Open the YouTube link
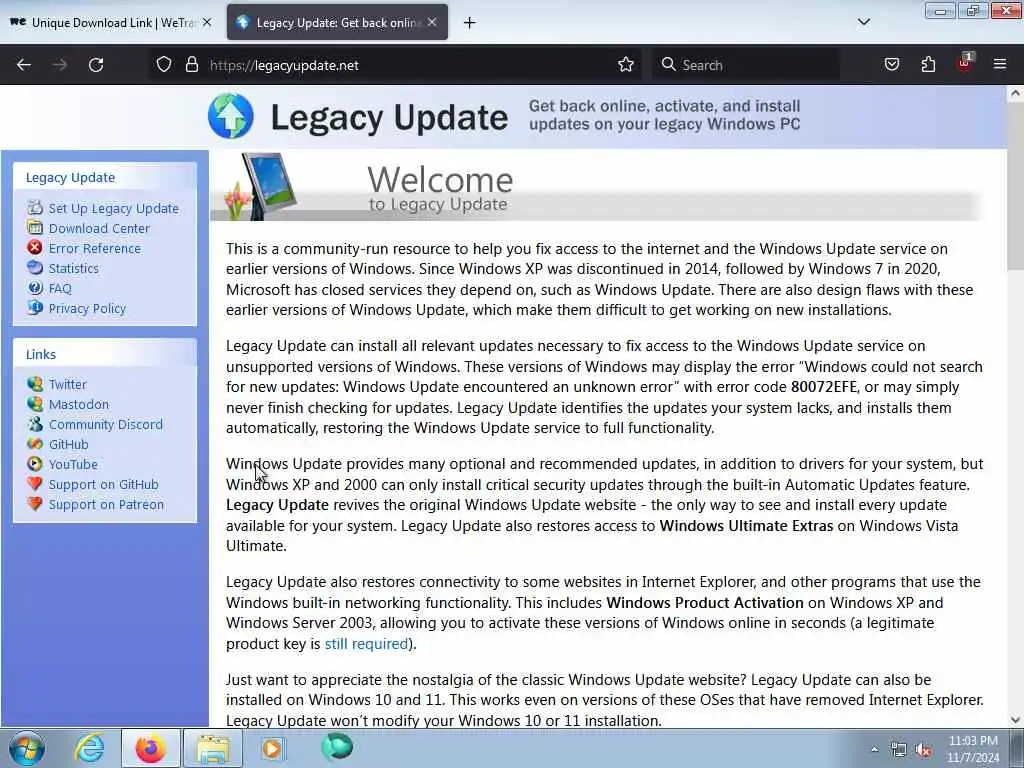Screen dimensions: 1024x768 pyautogui.click(x=73, y=464)
